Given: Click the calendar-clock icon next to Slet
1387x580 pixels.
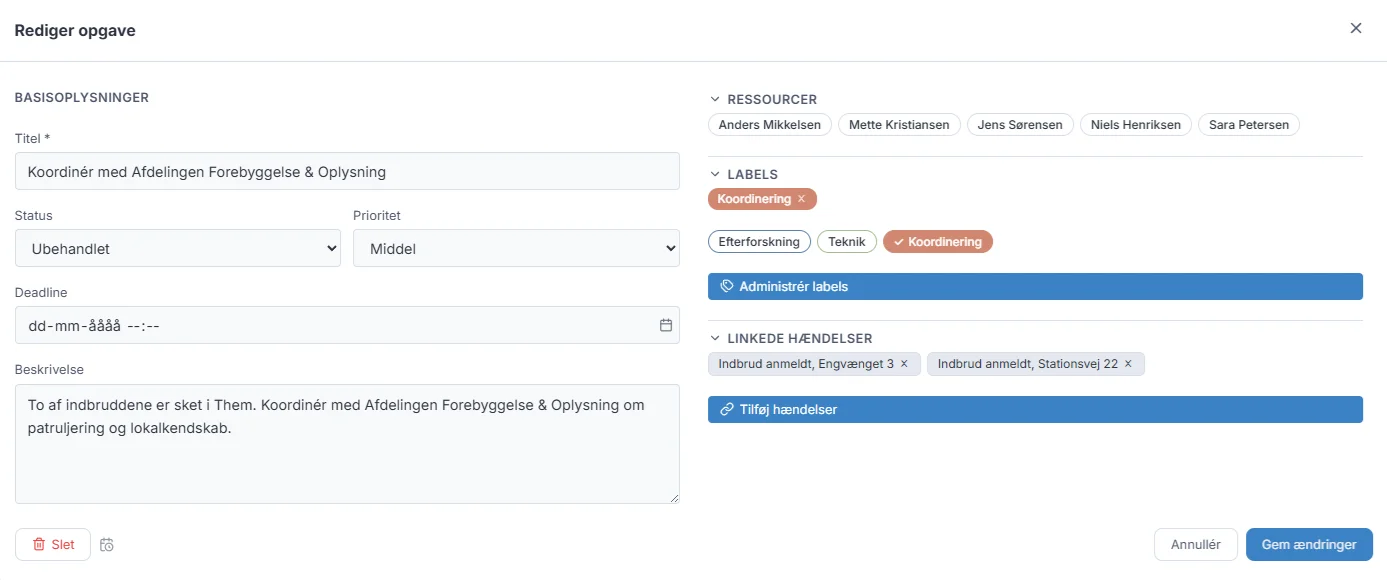Looking at the screenshot, I should (107, 545).
